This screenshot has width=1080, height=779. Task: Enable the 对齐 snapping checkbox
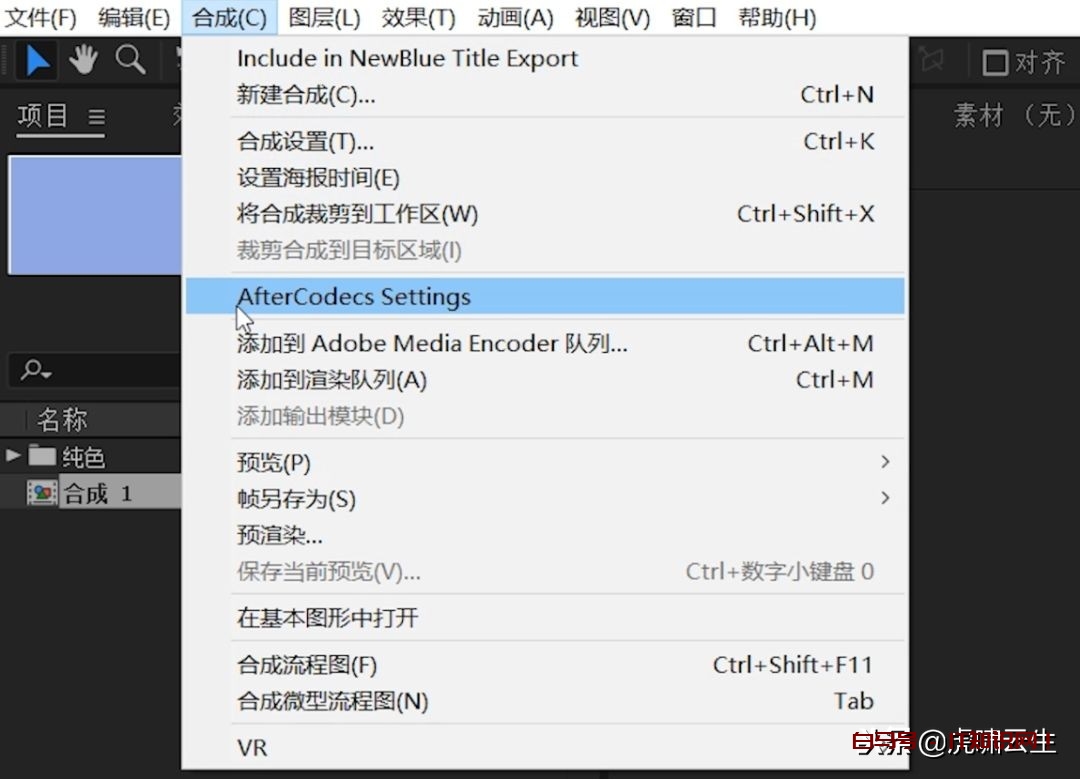(x=995, y=63)
